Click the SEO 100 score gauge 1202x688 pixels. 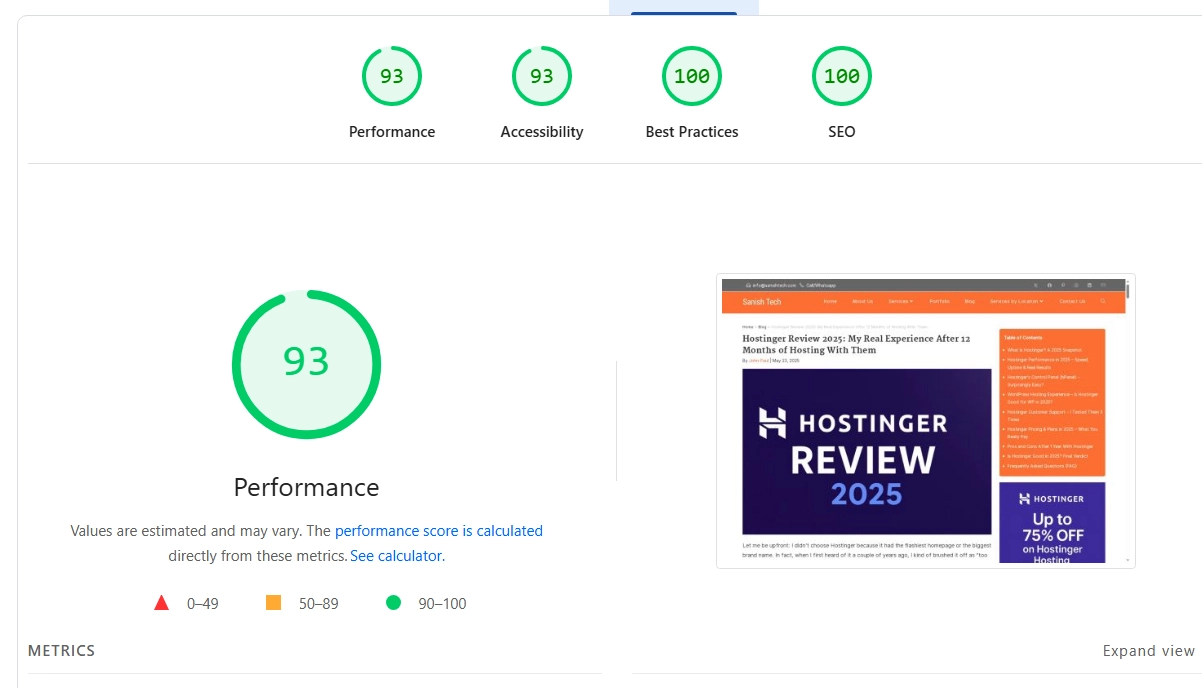pyautogui.click(x=842, y=76)
